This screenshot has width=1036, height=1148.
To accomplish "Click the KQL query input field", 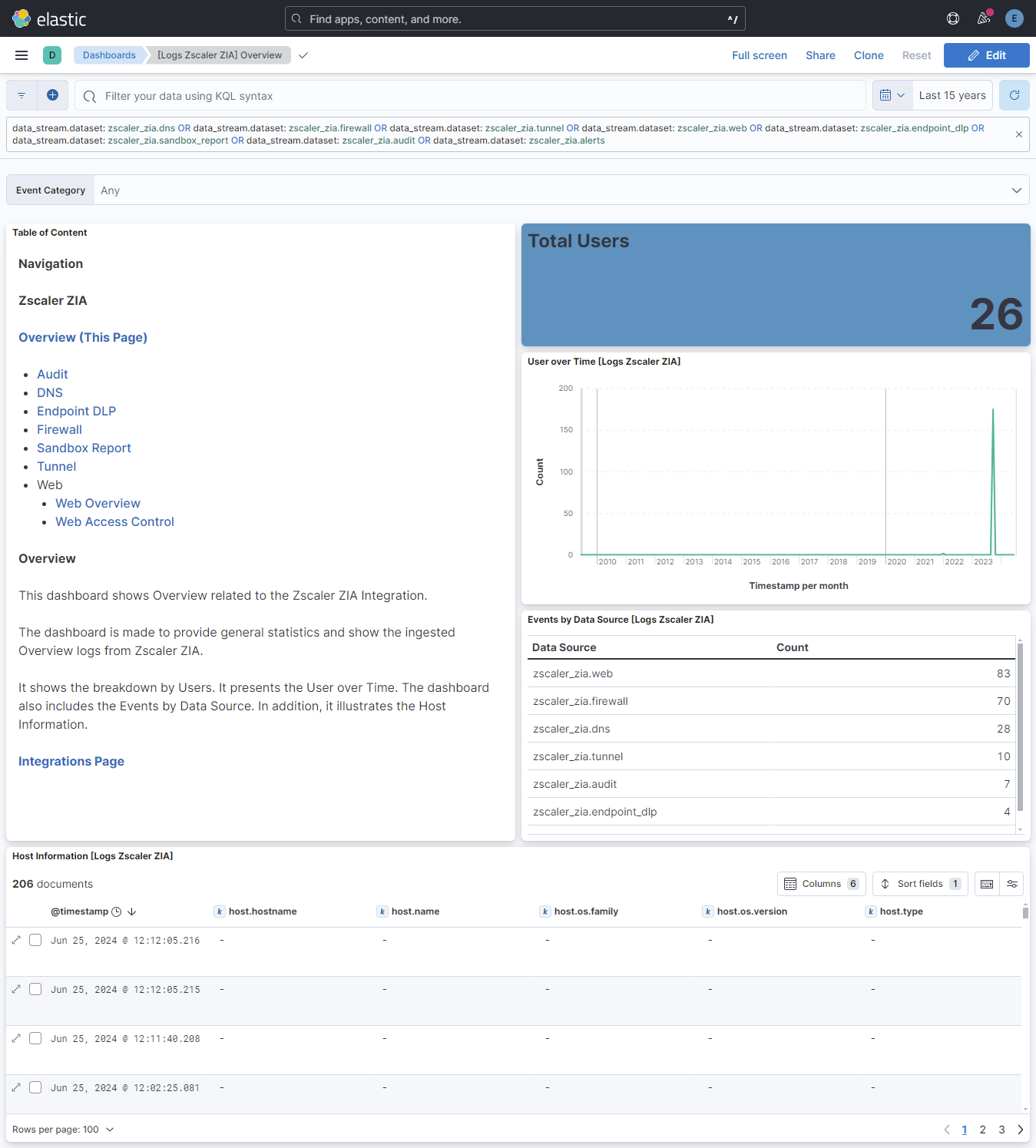I will 470,95.
